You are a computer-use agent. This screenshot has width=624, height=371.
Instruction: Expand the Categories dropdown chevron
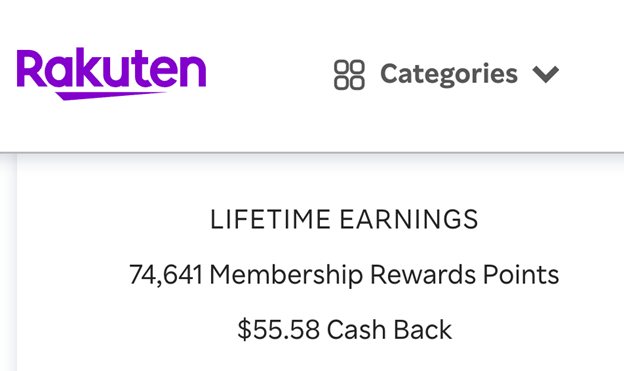(546, 74)
